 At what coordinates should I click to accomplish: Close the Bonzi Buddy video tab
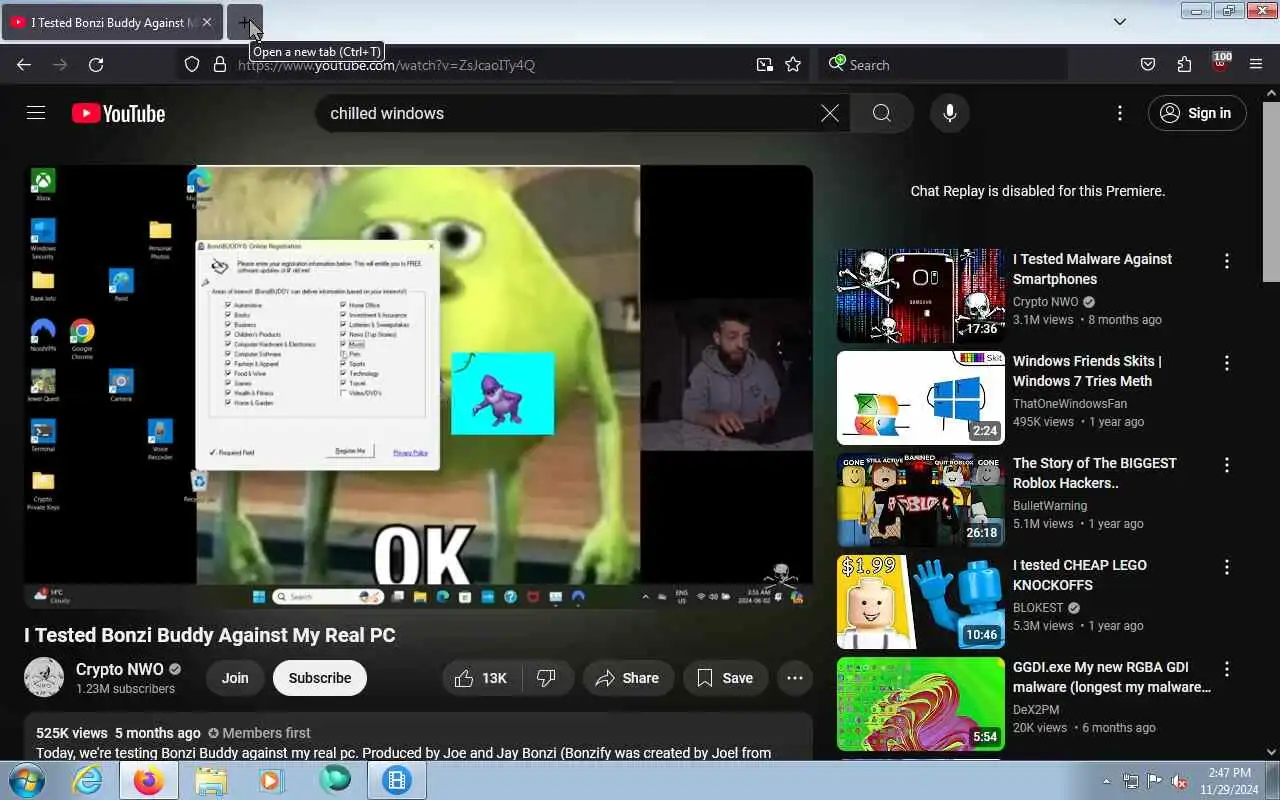[x=207, y=22]
